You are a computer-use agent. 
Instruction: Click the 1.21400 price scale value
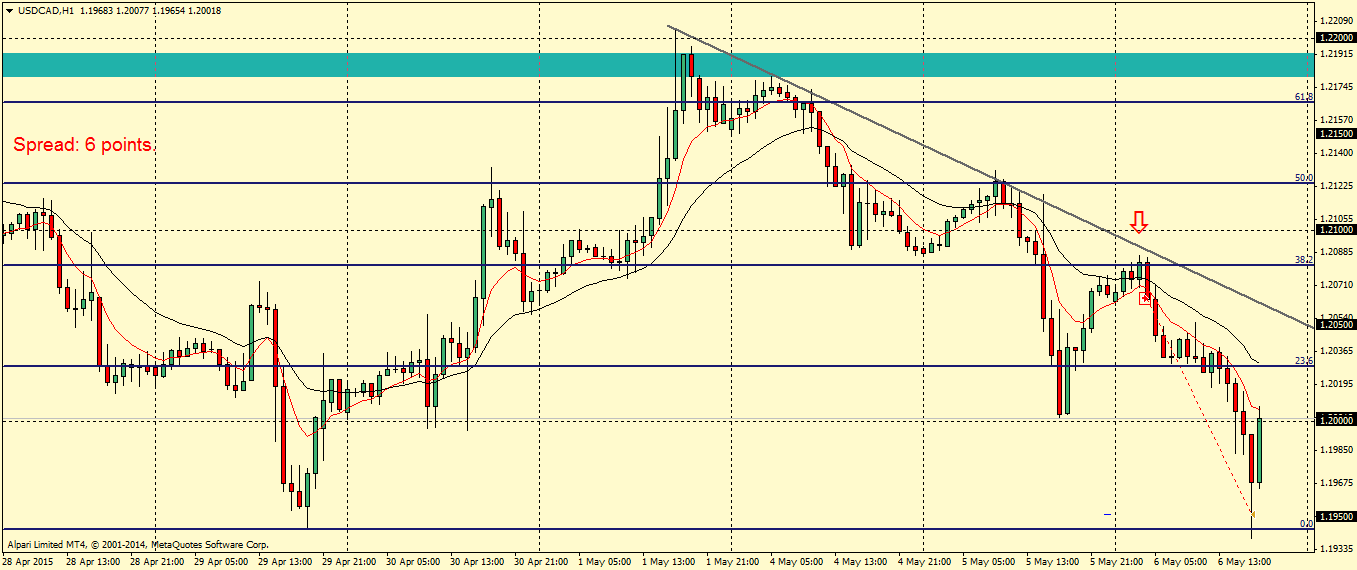(x=1337, y=152)
